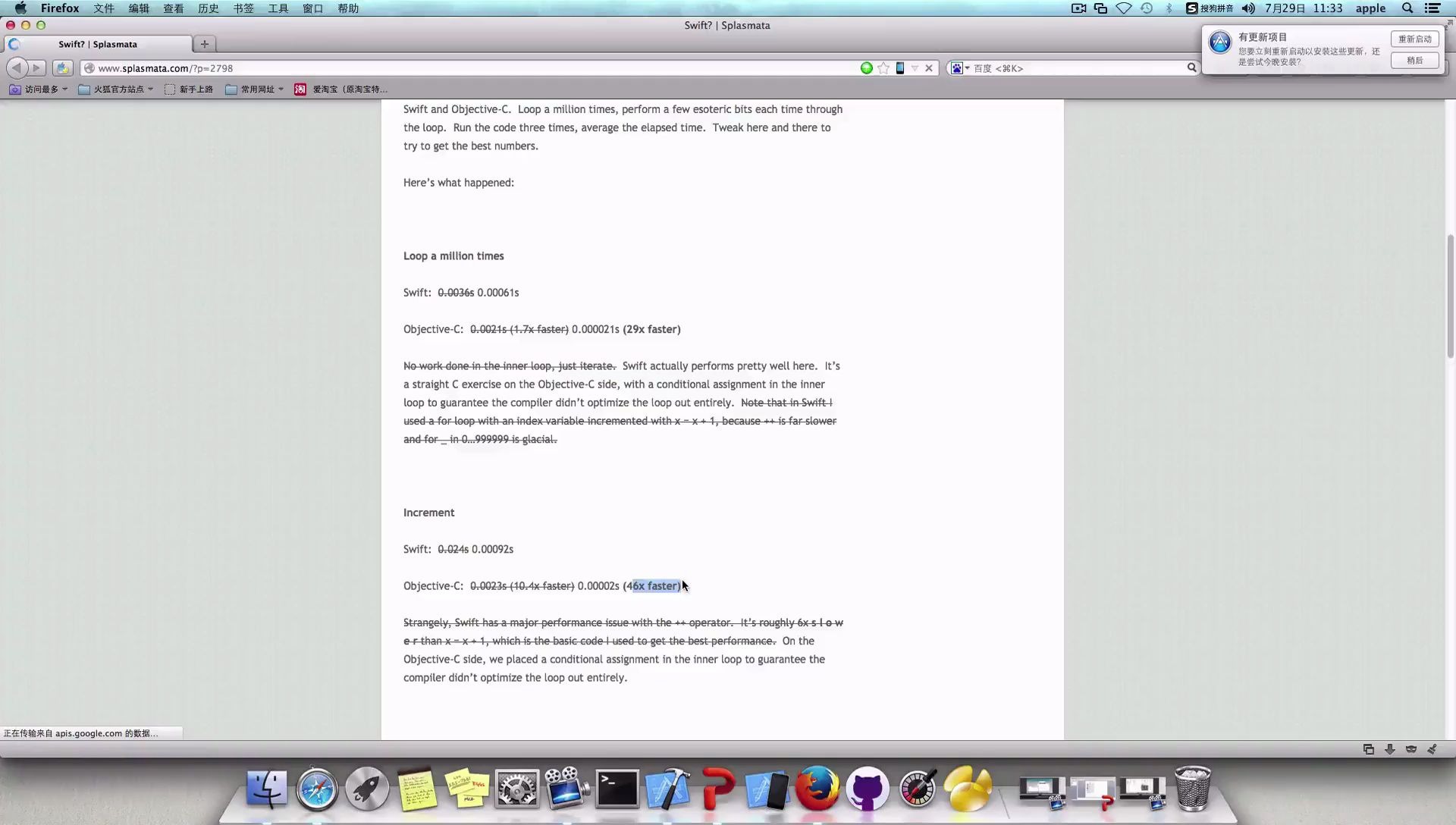Open the 书签 menu in menu bar
This screenshot has width=1456, height=825.
coord(243,8)
